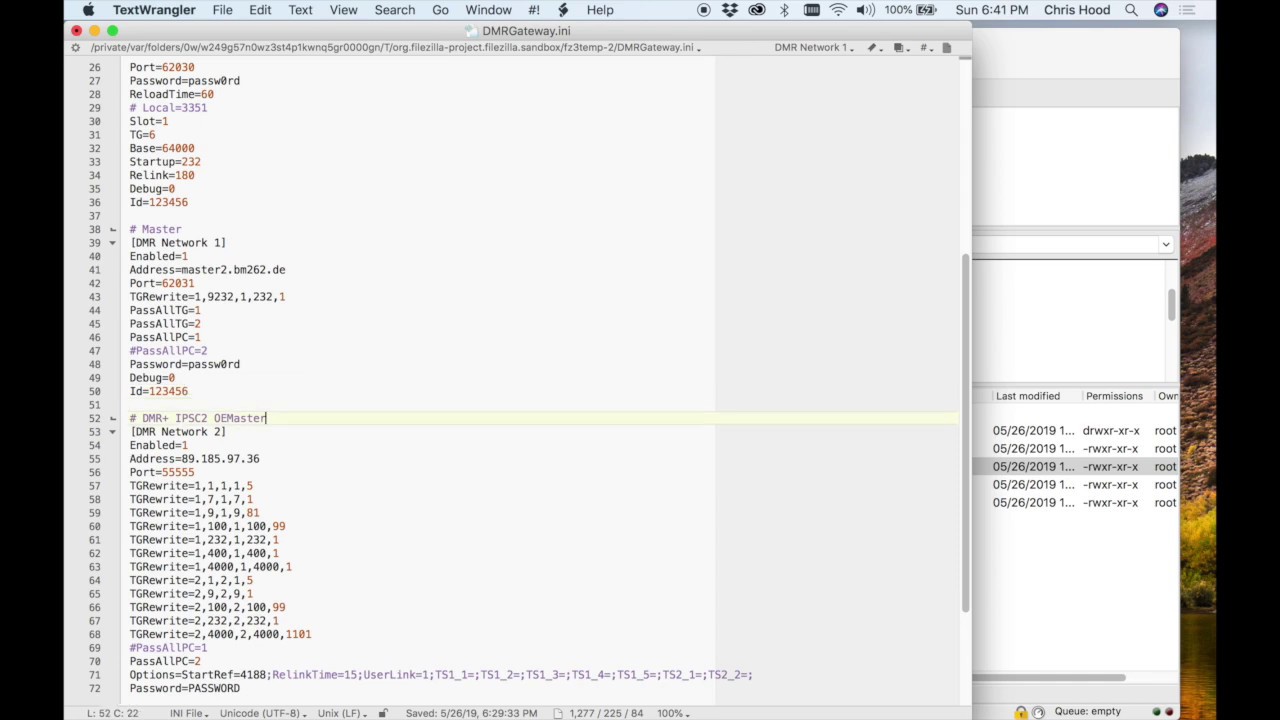This screenshot has width=1280, height=720.
Task: Click line 71 Options=StartRef=4188 text
Action: (441, 675)
